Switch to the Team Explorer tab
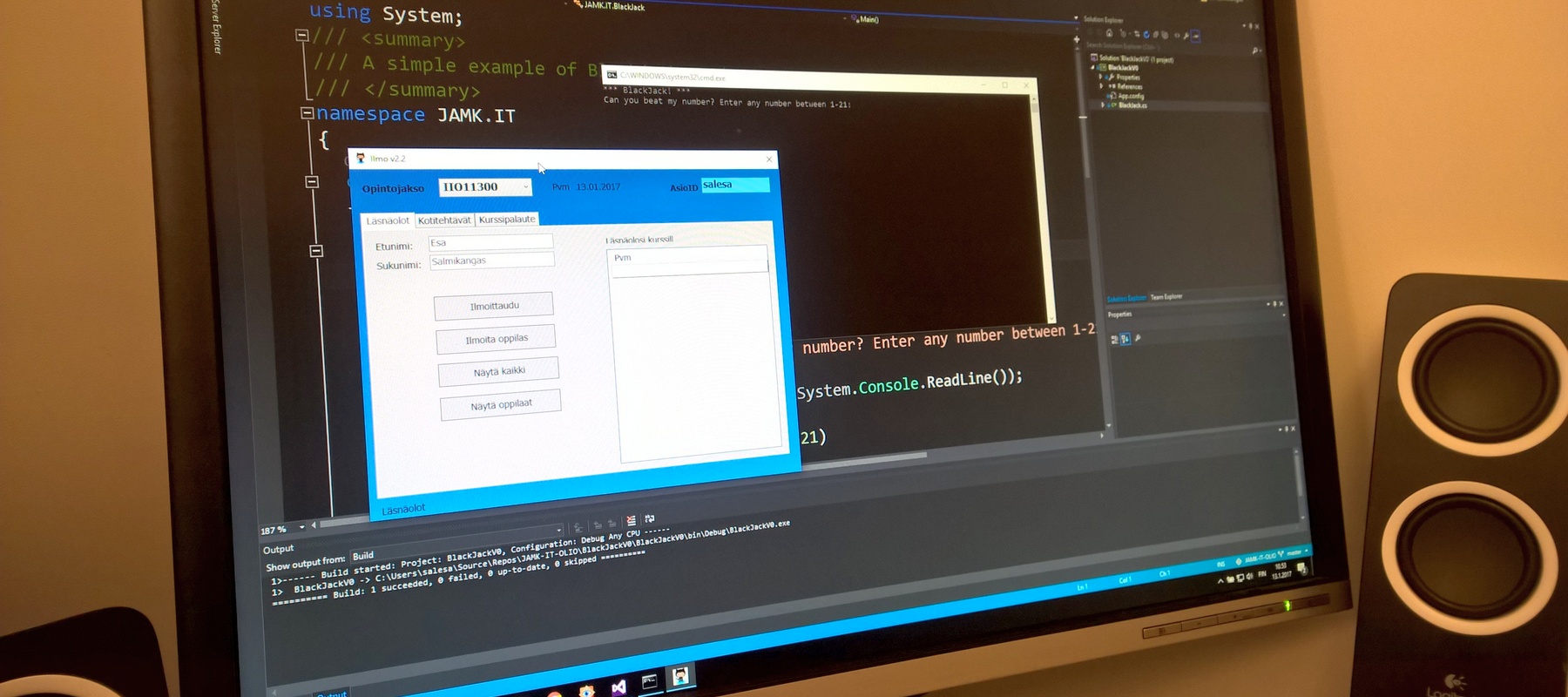Image resolution: width=1568 pixels, height=697 pixels. click(1166, 297)
